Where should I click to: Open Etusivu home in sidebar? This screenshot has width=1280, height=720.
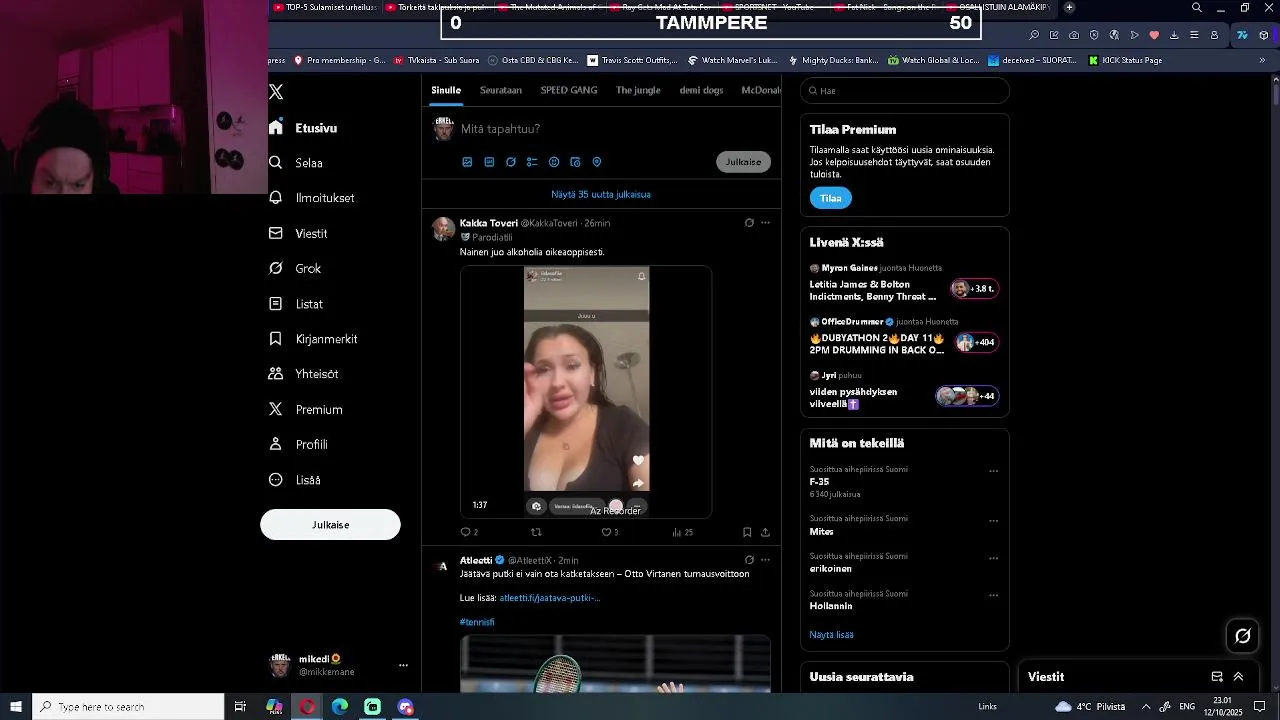303,128
